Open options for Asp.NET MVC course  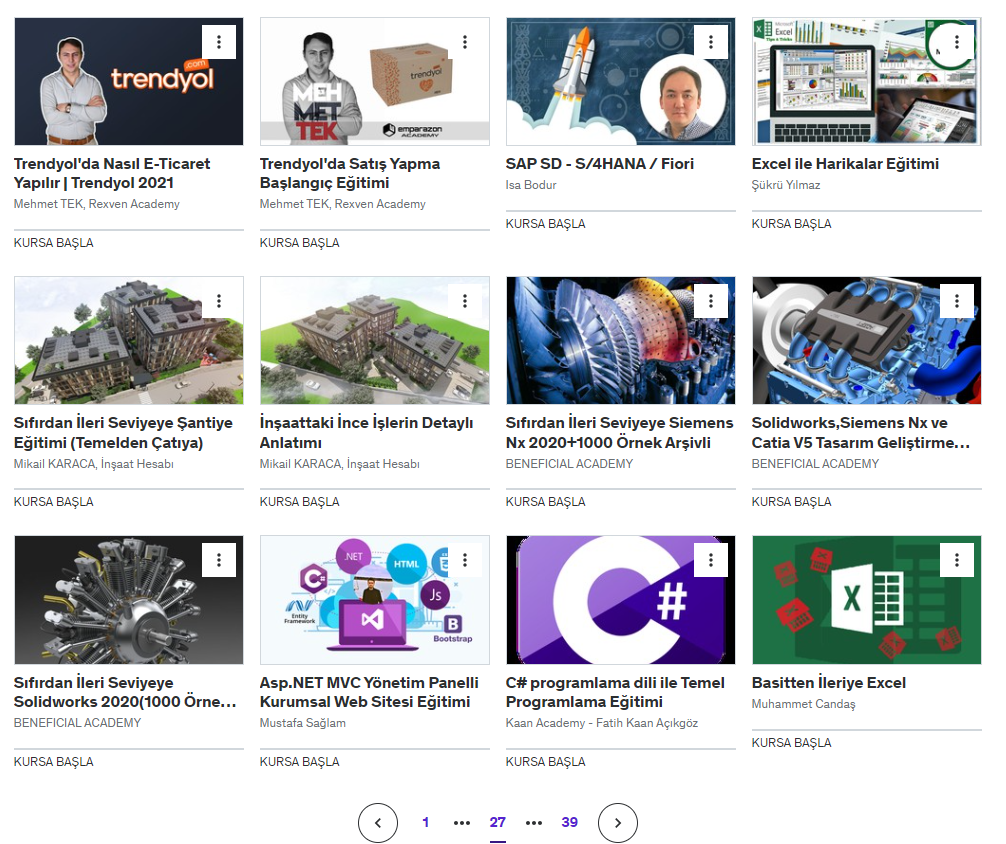pos(465,560)
